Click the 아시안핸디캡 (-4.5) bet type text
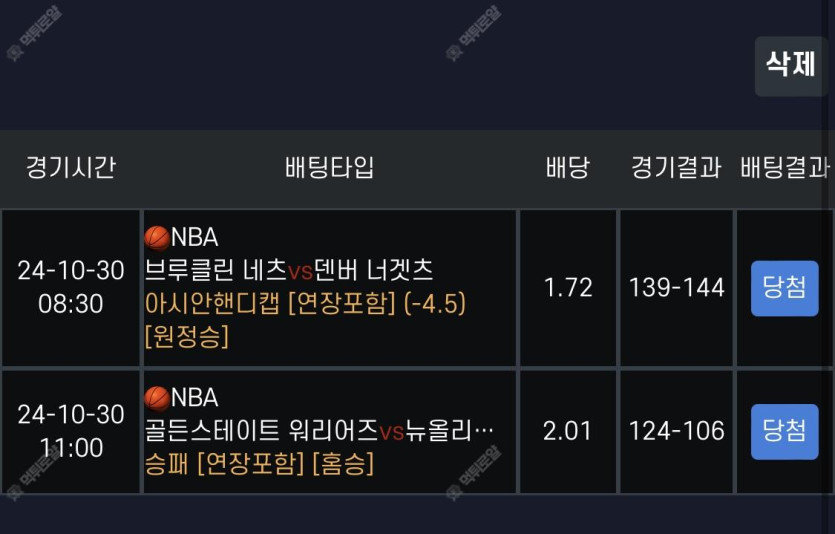835x534 pixels. click(x=306, y=303)
